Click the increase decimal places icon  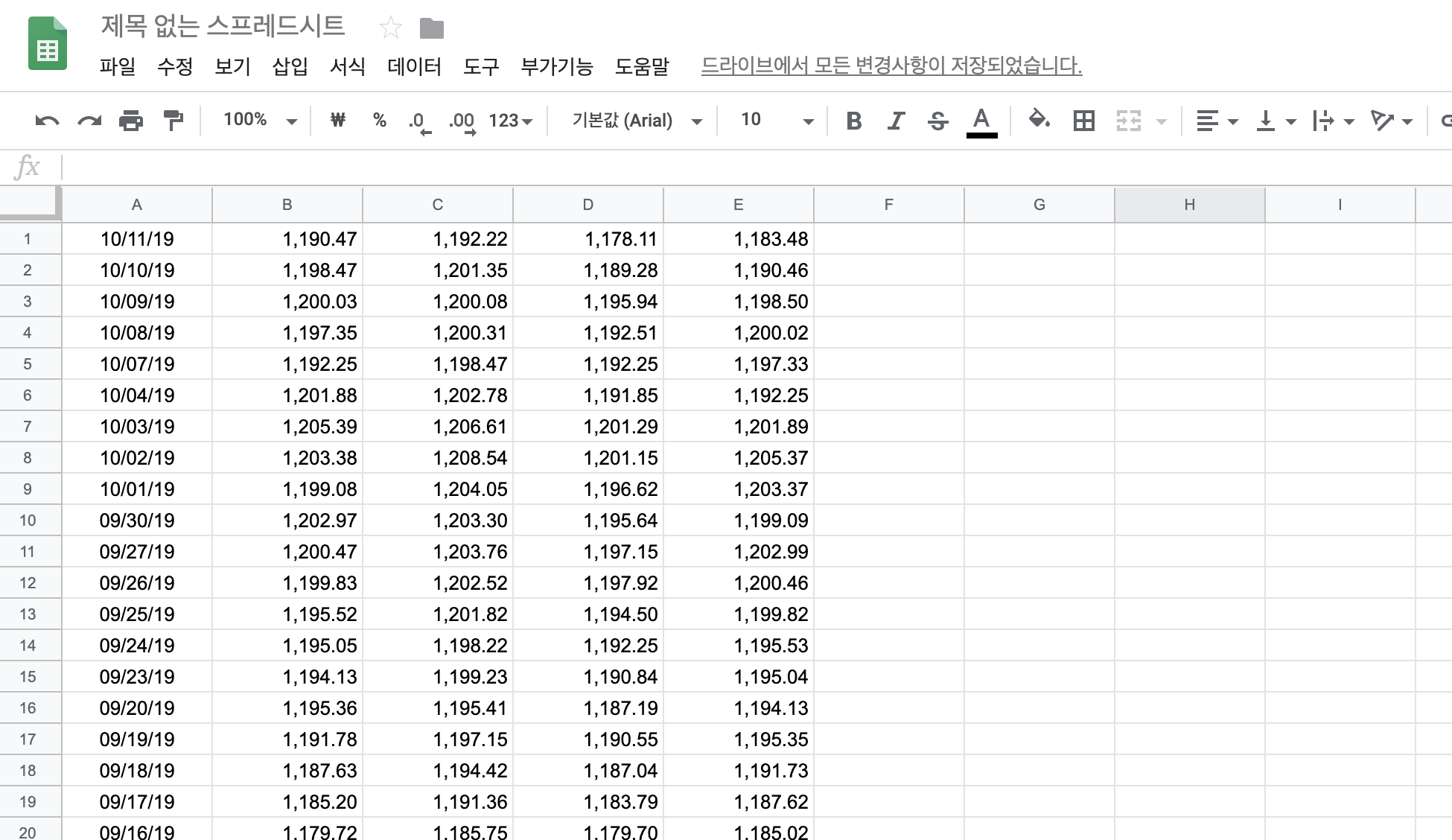click(462, 121)
